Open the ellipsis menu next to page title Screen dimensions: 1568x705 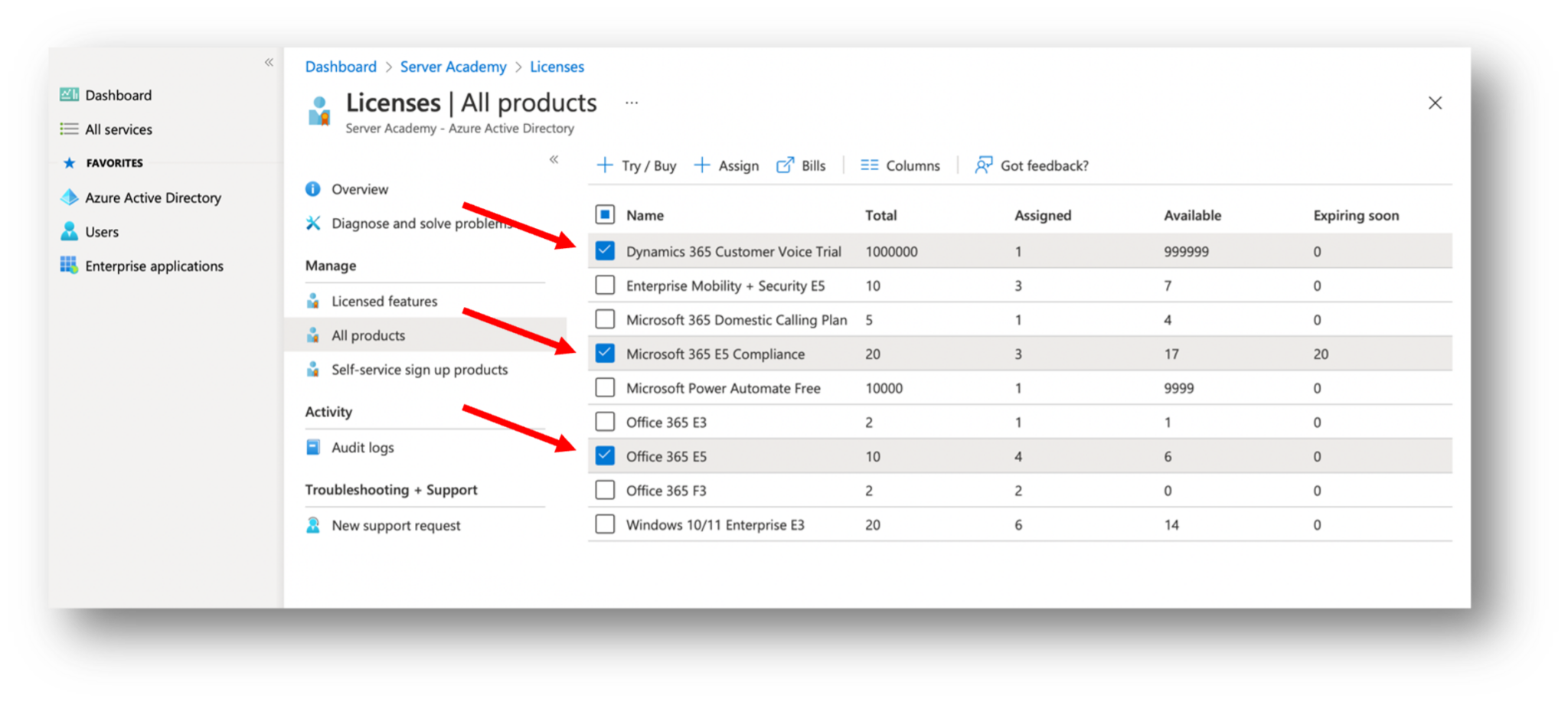pyautogui.click(x=631, y=102)
